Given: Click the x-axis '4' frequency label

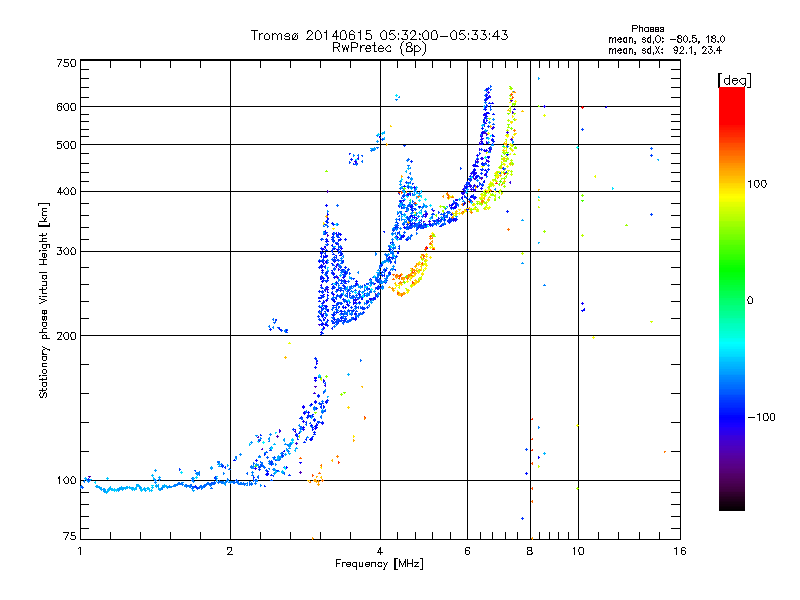Looking at the screenshot, I should coord(380,551).
